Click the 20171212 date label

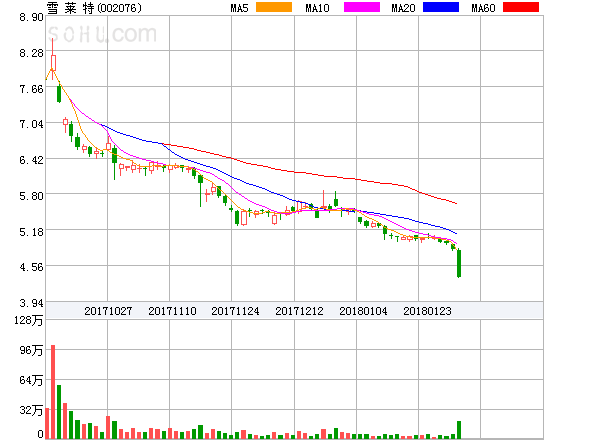coord(299,311)
